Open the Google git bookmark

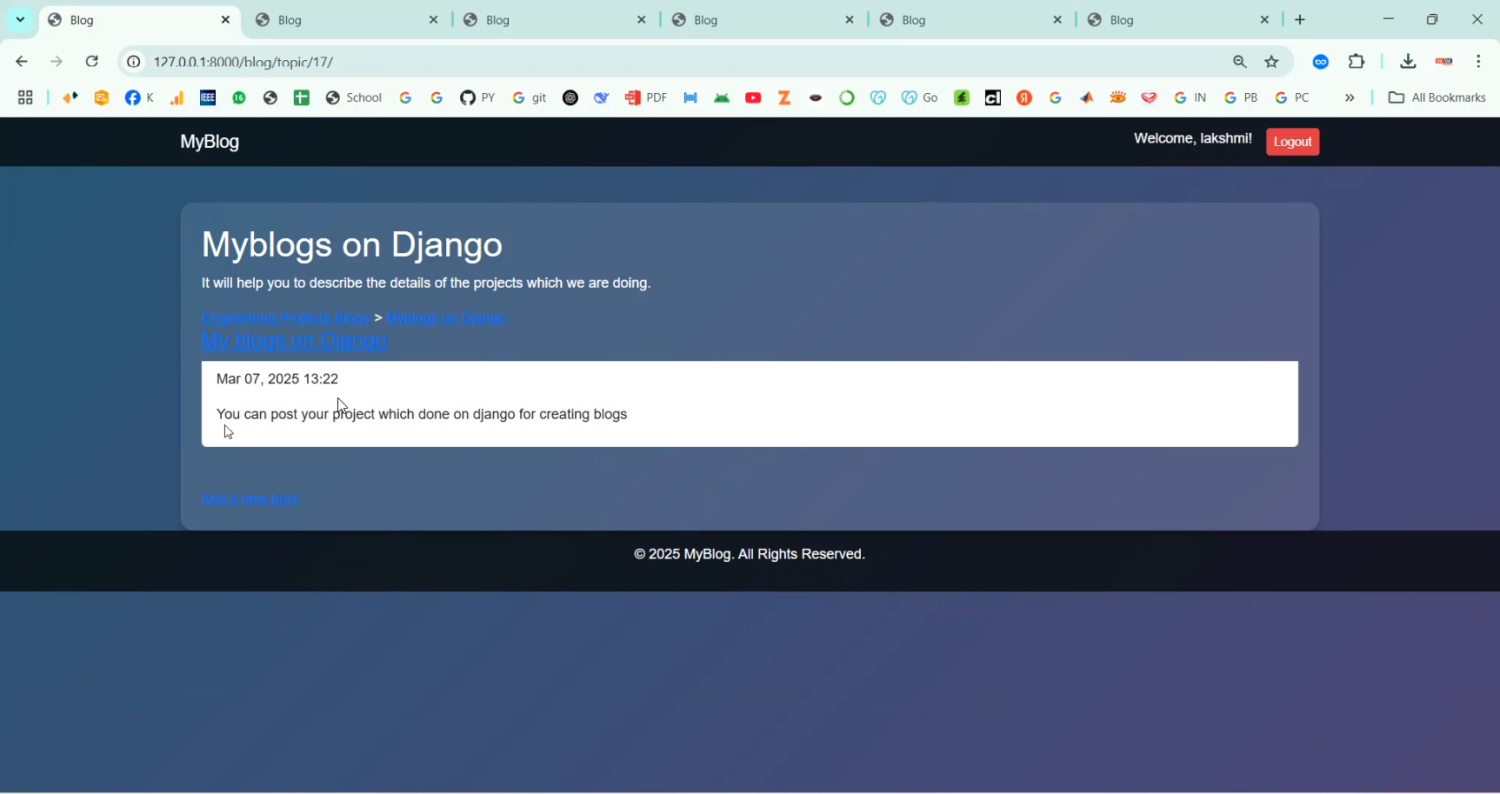point(529,98)
